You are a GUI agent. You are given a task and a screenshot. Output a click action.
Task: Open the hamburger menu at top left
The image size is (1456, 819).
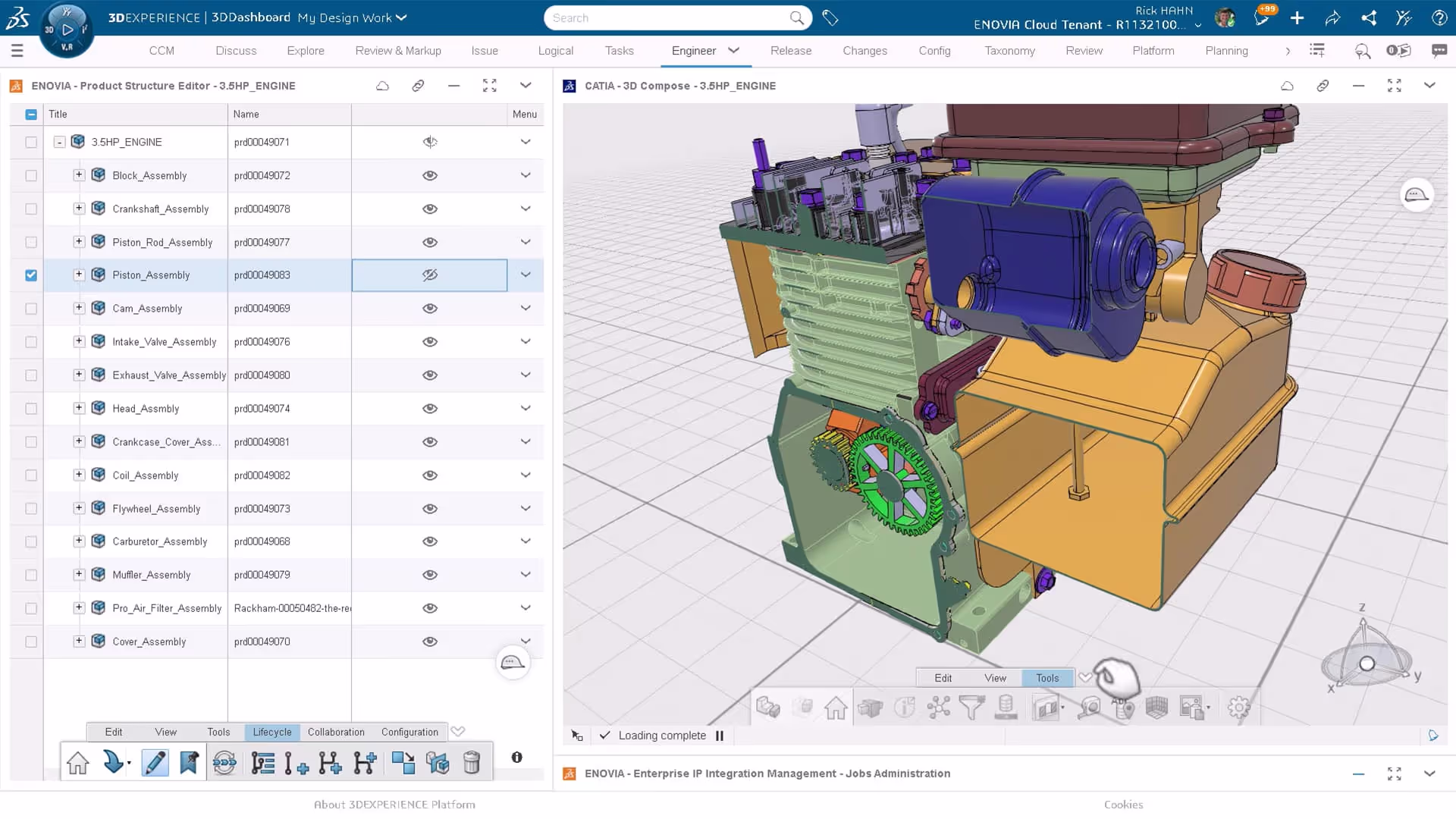17,51
